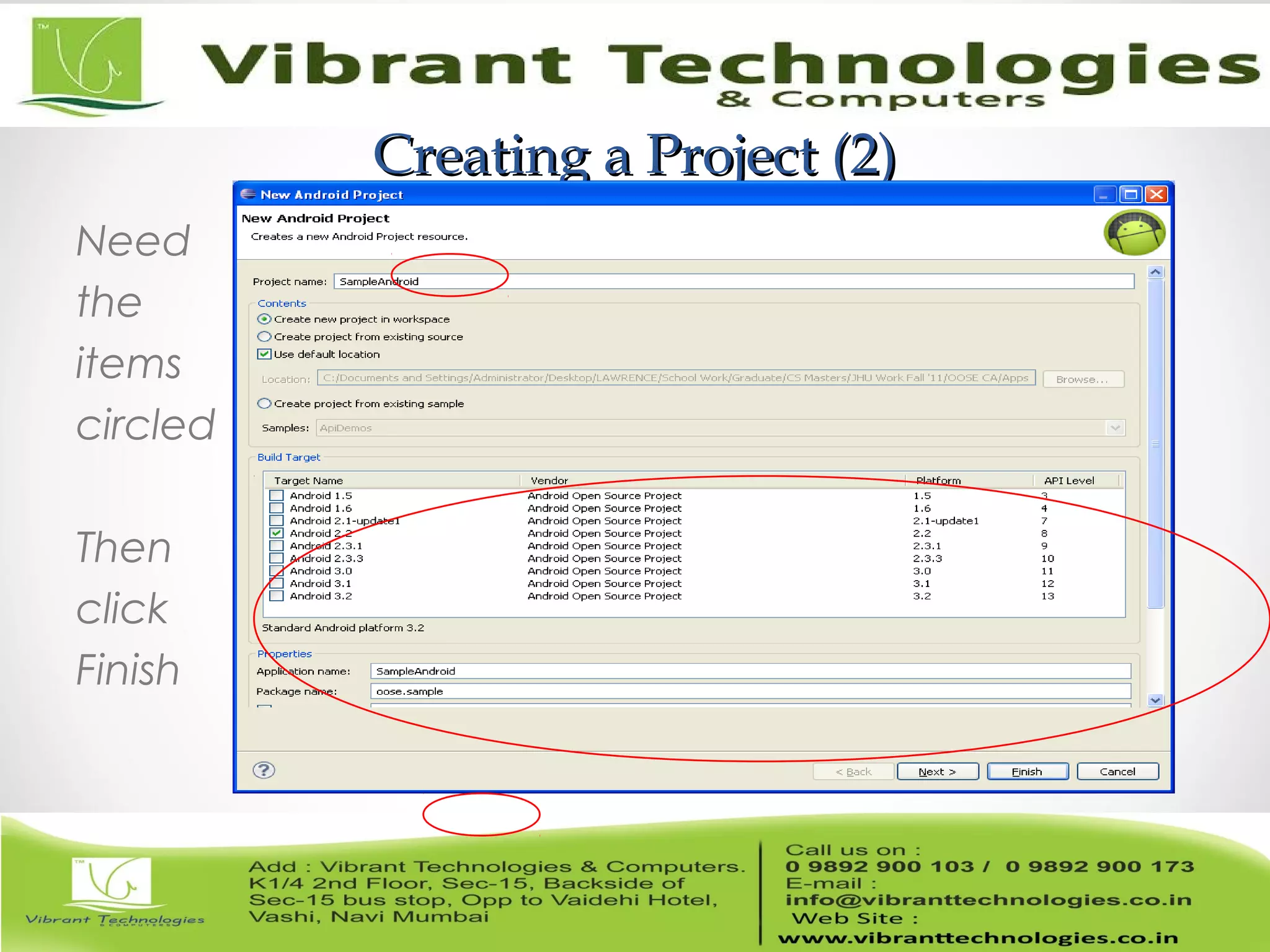This screenshot has height=952, width=1270.
Task: Click scrollbar down arrow in dialog
Action: click(1155, 700)
